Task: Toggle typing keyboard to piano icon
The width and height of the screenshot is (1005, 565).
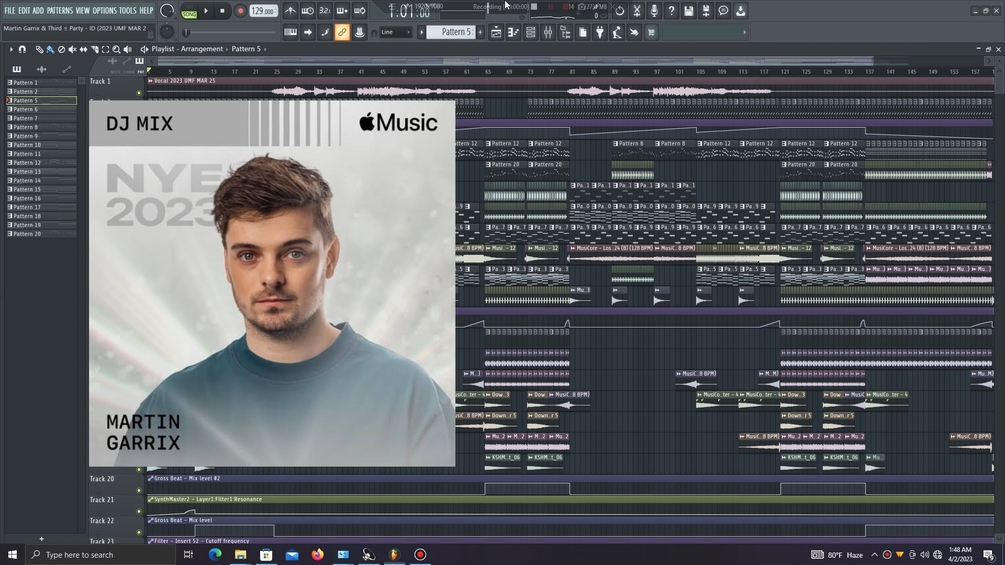Action: click(x=290, y=32)
